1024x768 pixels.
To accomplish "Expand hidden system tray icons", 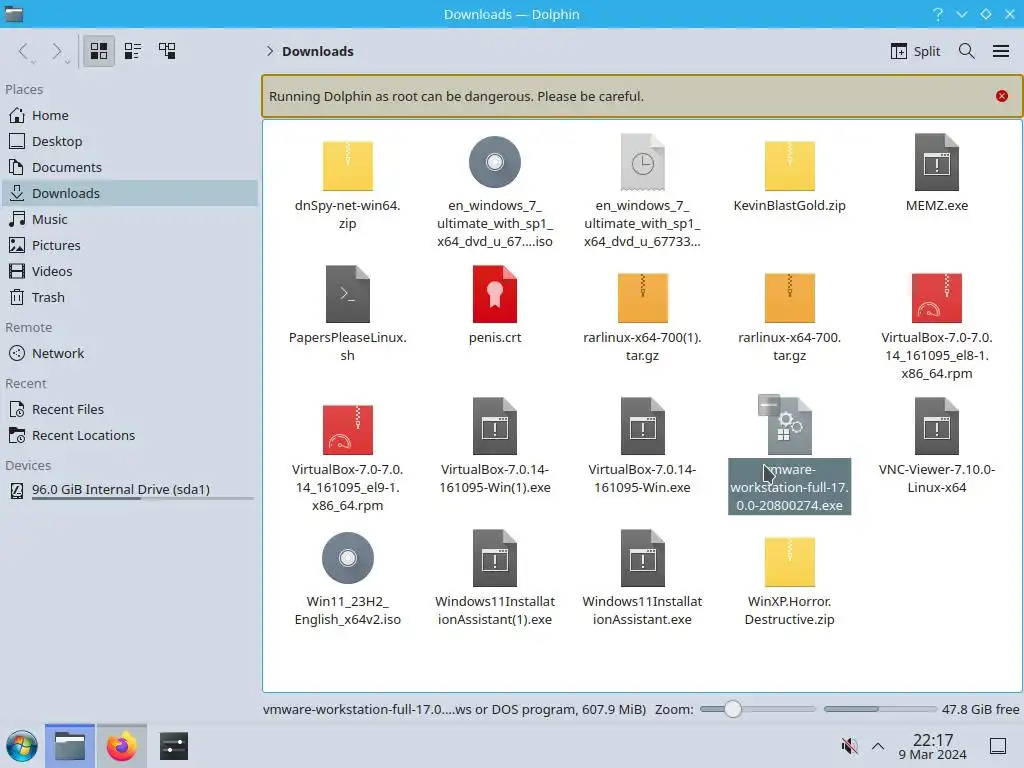I will [x=878, y=746].
